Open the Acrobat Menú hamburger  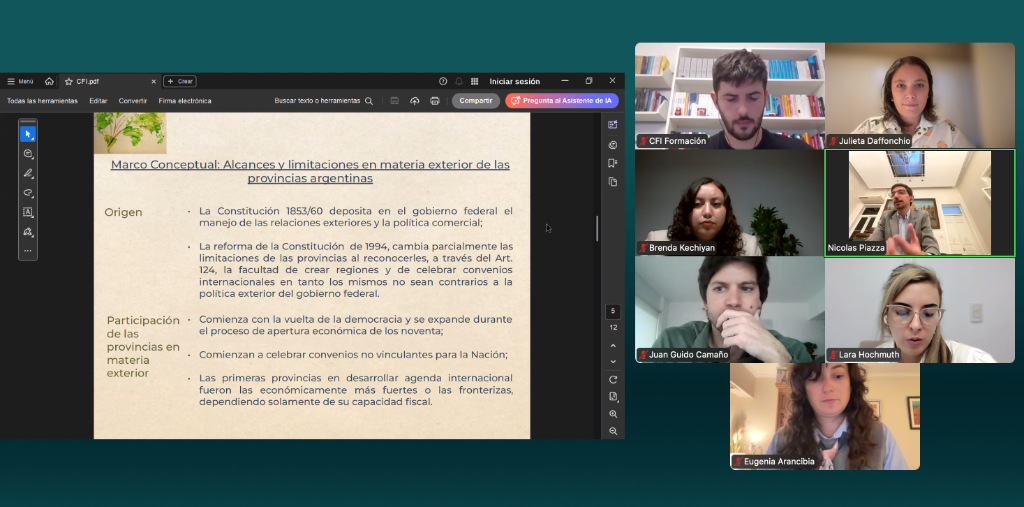[20, 82]
